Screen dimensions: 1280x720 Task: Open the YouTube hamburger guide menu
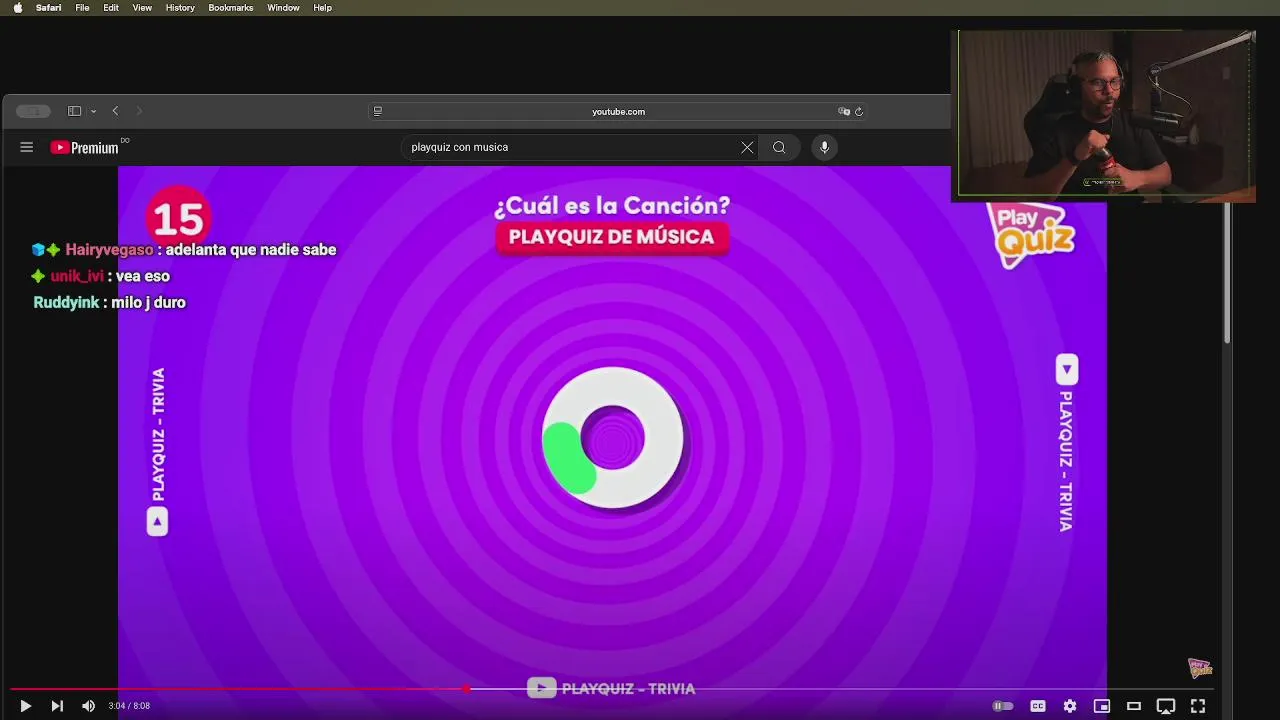click(x=26, y=147)
